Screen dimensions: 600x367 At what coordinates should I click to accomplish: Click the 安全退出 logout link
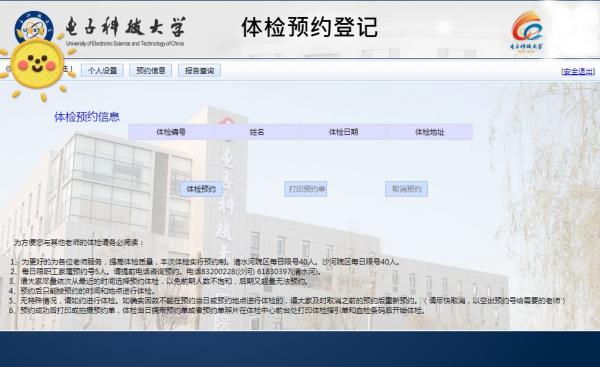(578, 71)
